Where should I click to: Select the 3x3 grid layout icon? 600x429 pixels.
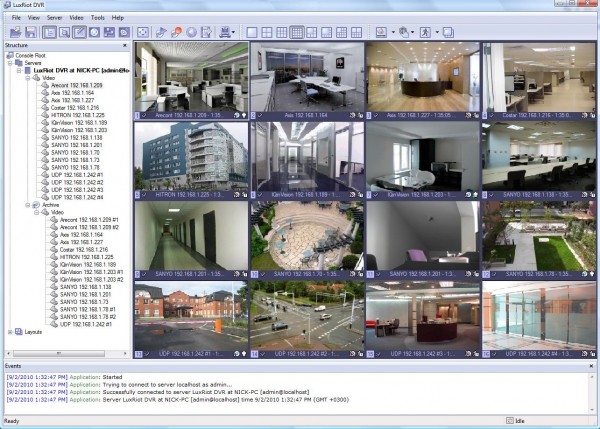point(282,32)
